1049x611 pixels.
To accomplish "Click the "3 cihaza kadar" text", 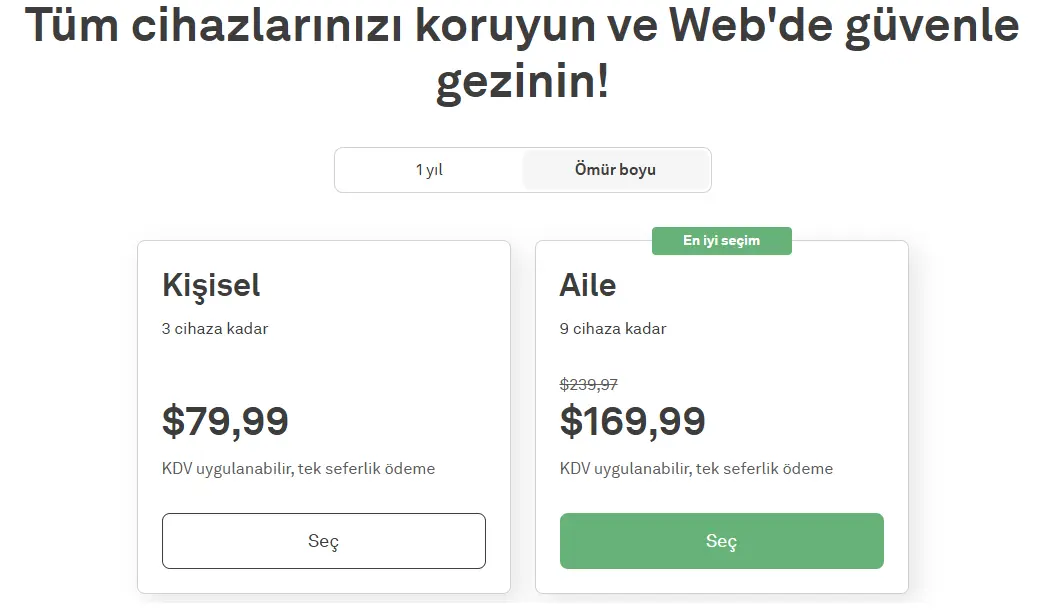I will [x=215, y=328].
